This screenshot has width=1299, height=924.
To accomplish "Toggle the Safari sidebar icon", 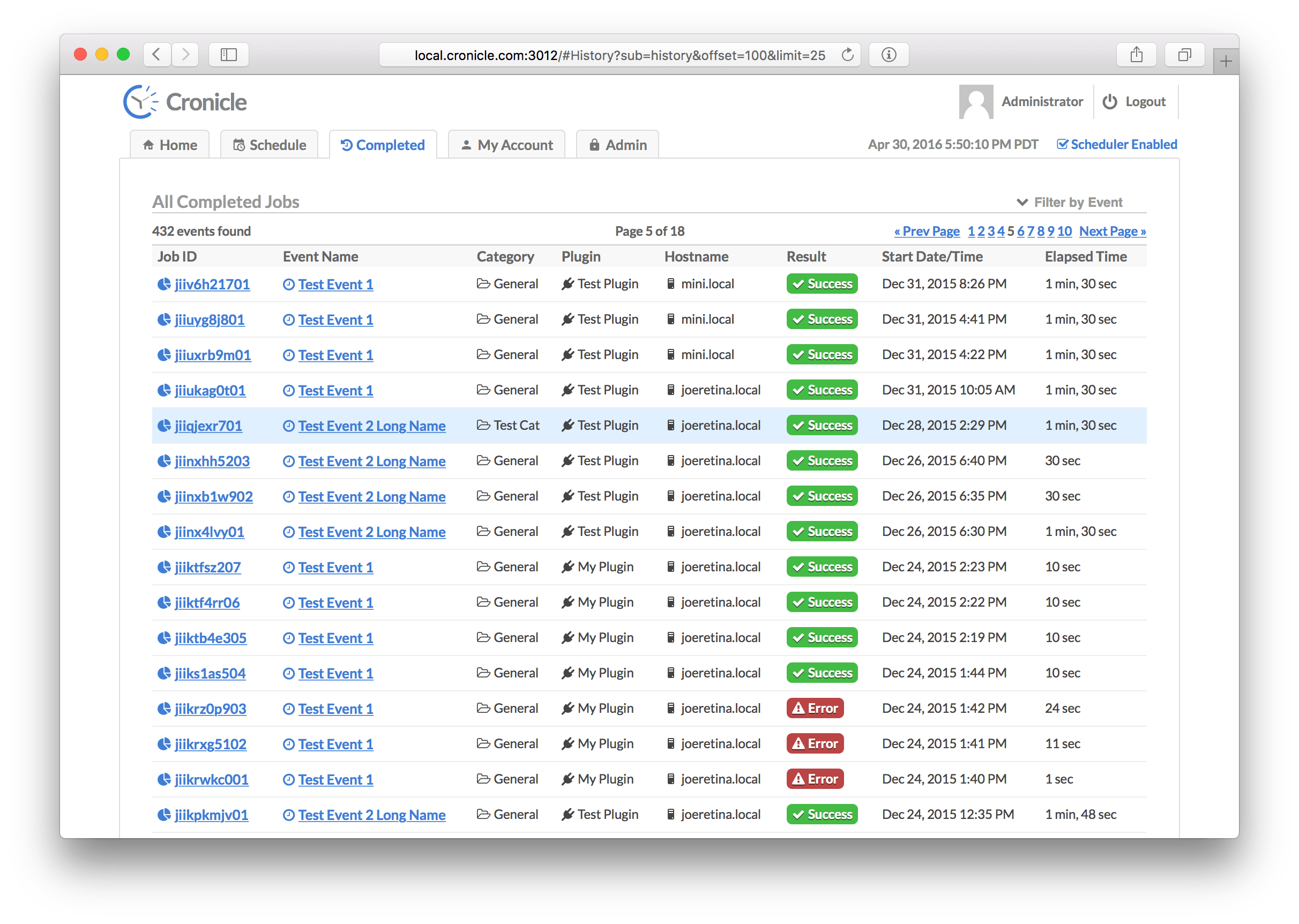I will [229, 55].
